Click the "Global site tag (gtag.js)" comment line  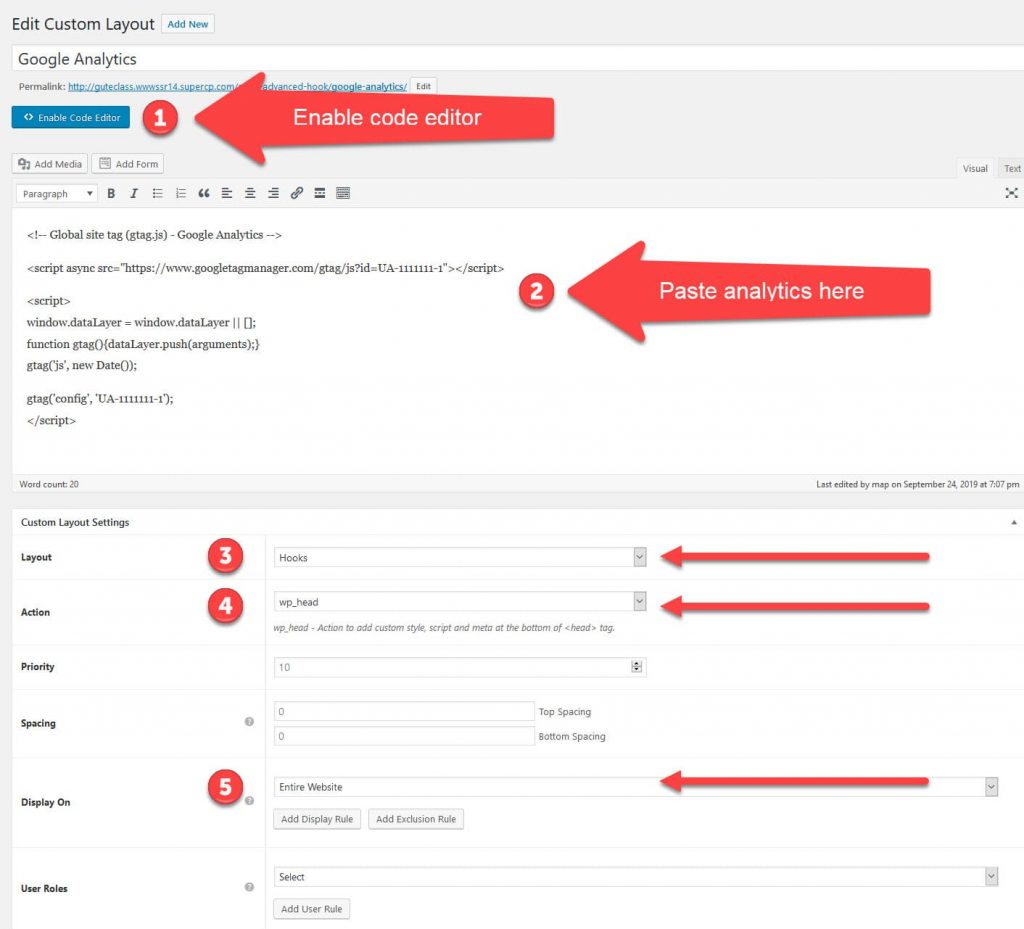coord(154,234)
